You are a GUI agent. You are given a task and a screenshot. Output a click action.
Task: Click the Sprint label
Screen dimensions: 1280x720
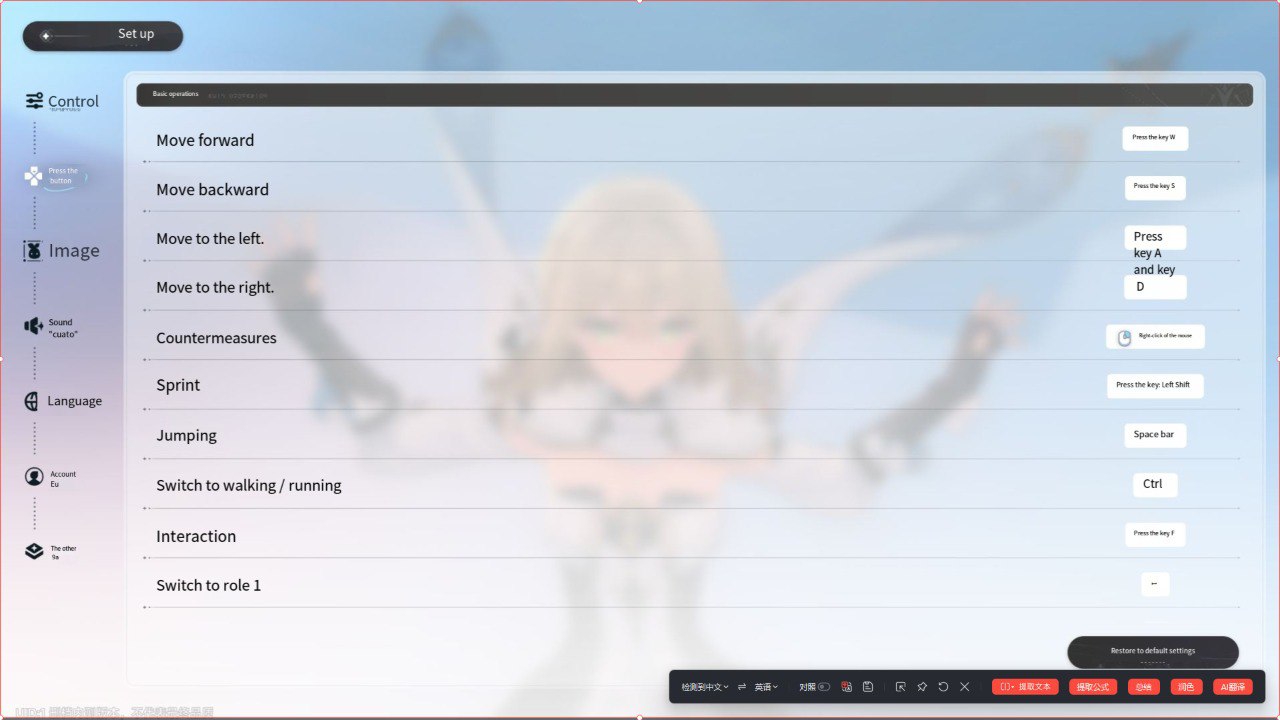(x=178, y=385)
